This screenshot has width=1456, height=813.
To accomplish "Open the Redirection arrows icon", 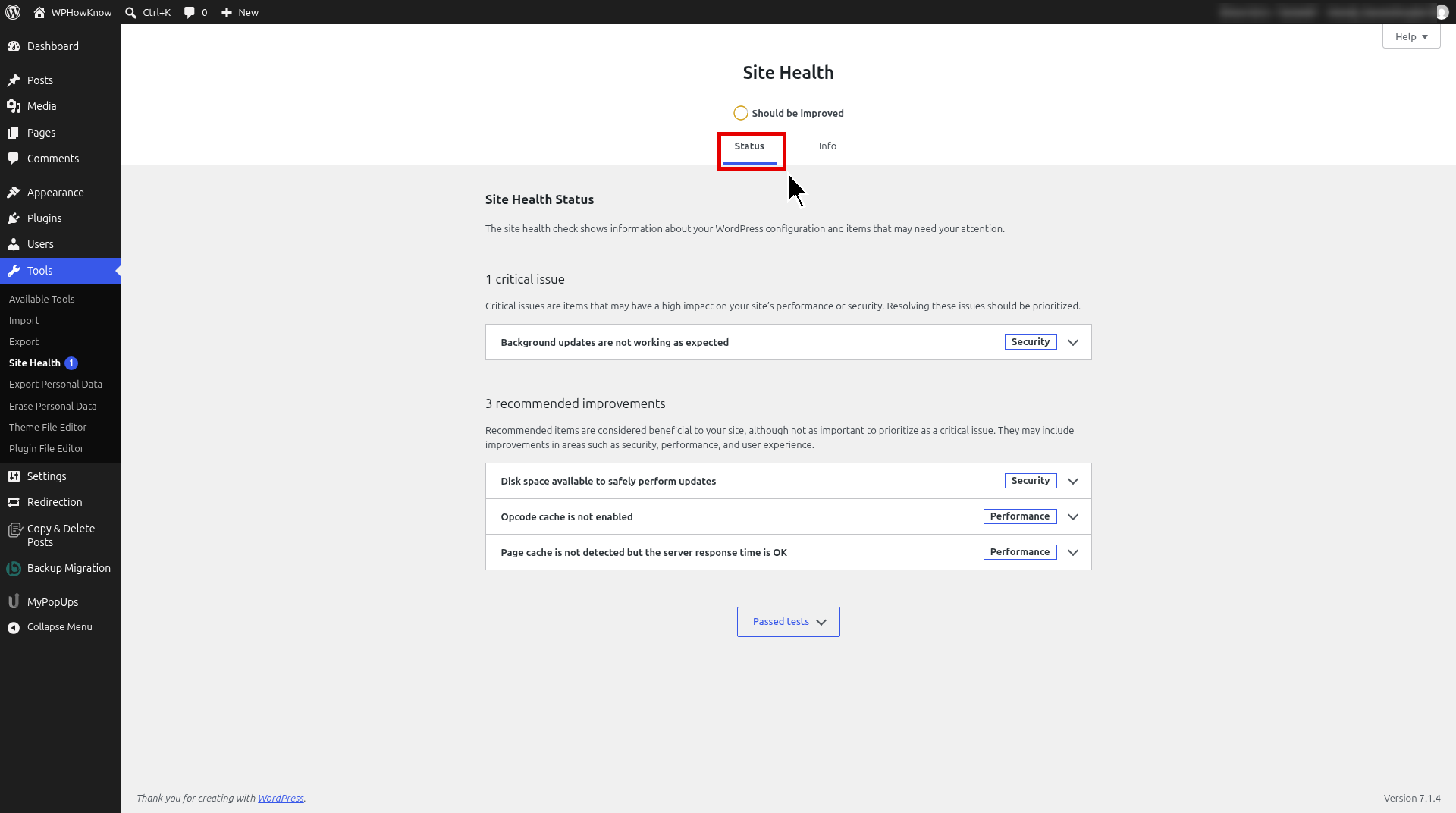I will [14, 502].
